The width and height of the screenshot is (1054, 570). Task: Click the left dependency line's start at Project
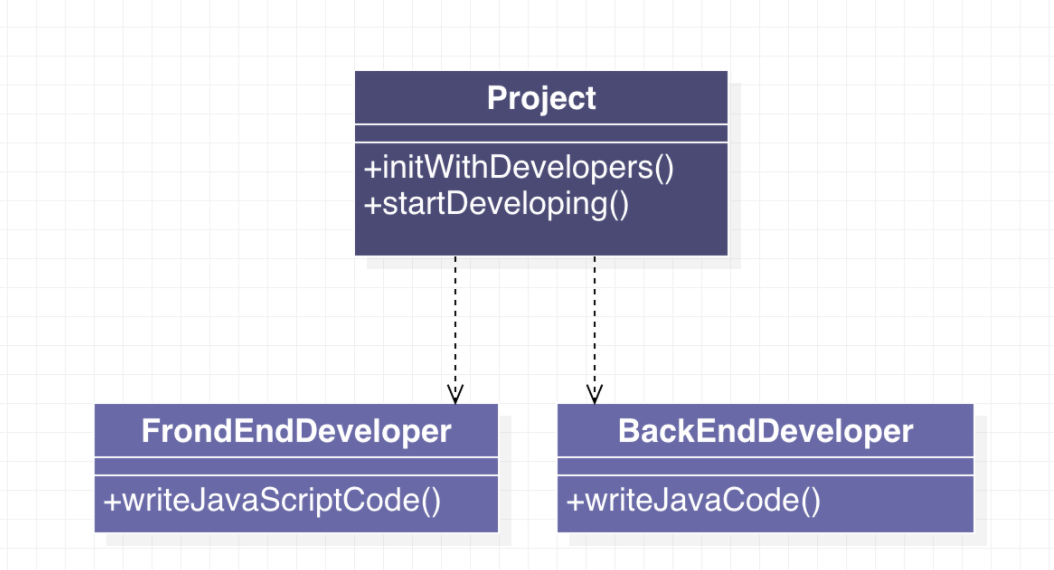point(455,259)
